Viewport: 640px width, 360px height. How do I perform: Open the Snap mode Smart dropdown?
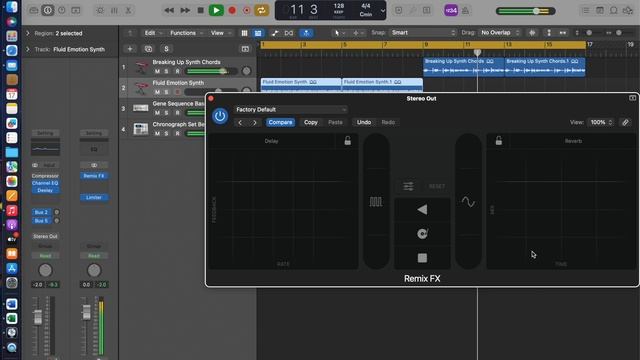click(x=423, y=33)
